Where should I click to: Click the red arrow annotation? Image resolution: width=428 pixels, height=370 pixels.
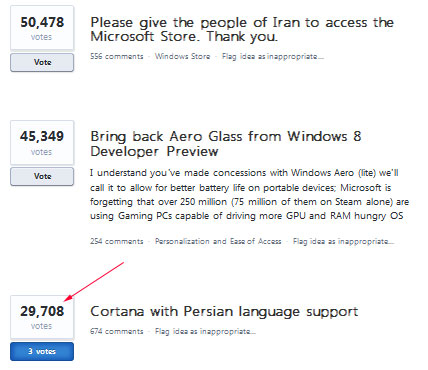(94, 281)
